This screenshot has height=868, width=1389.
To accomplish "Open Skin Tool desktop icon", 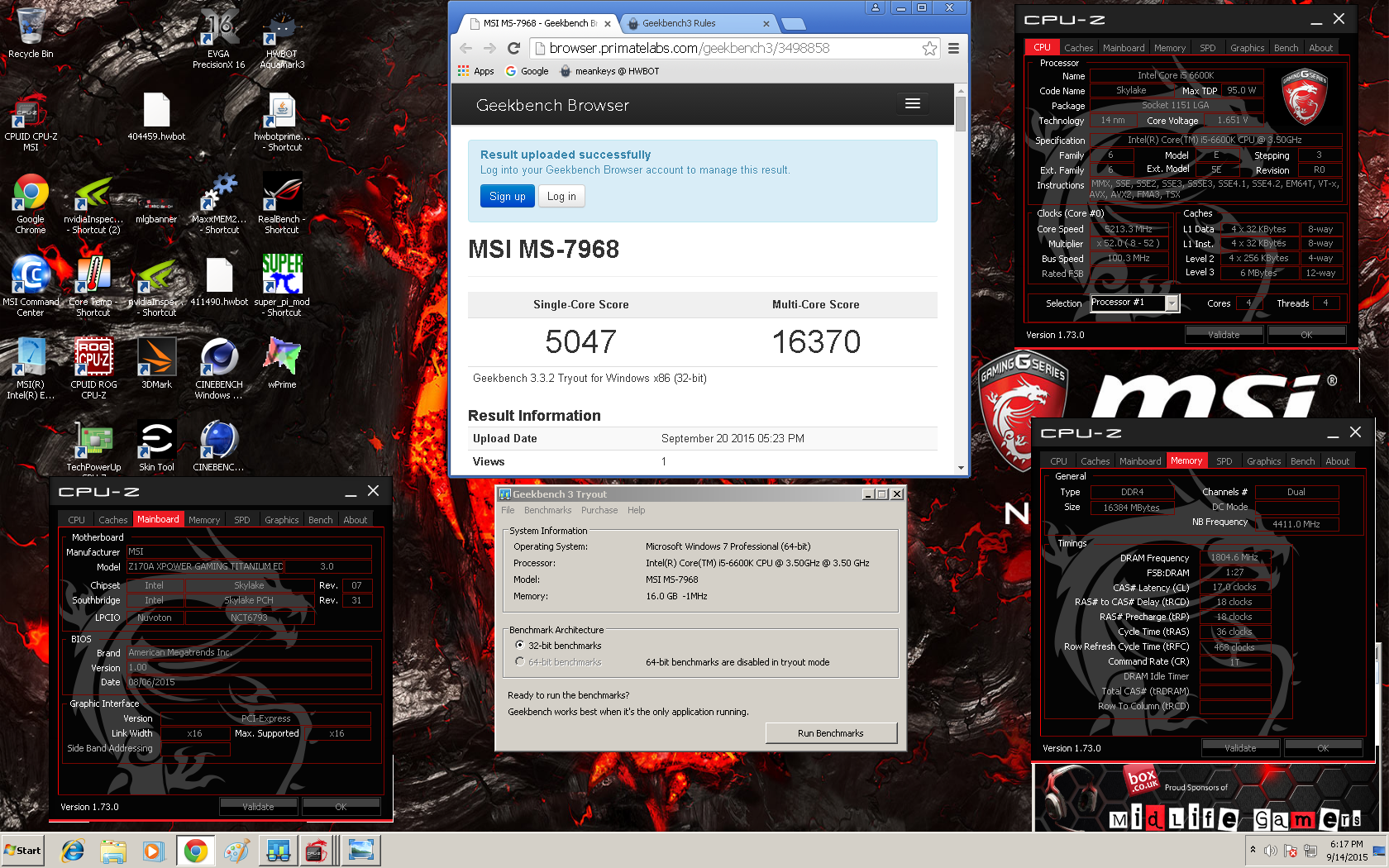I will pyautogui.click(x=156, y=446).
